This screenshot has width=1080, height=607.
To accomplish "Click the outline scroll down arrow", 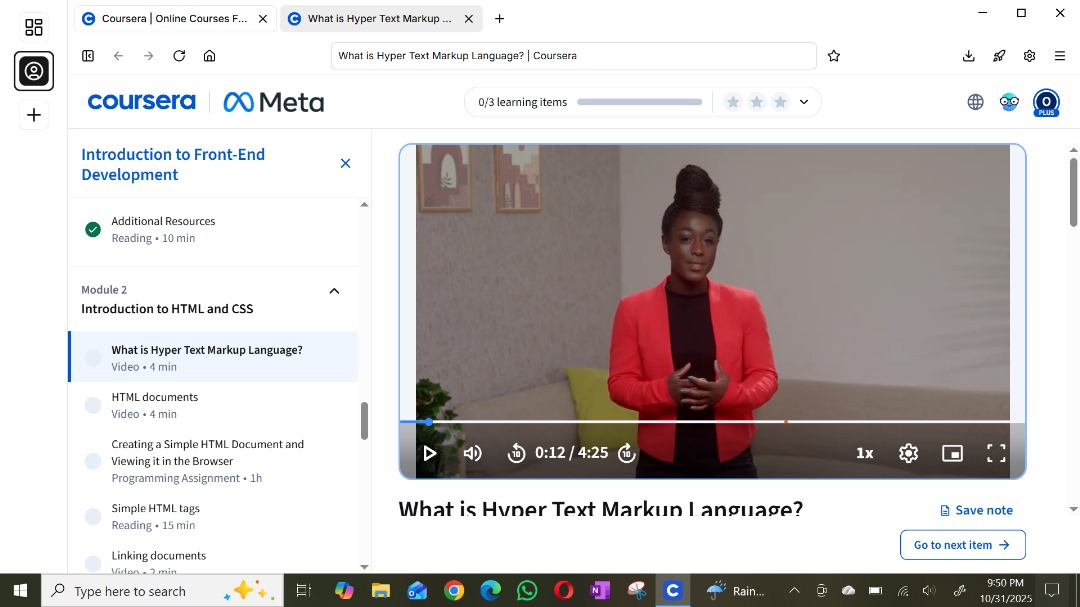I will (x=364, y=567).
